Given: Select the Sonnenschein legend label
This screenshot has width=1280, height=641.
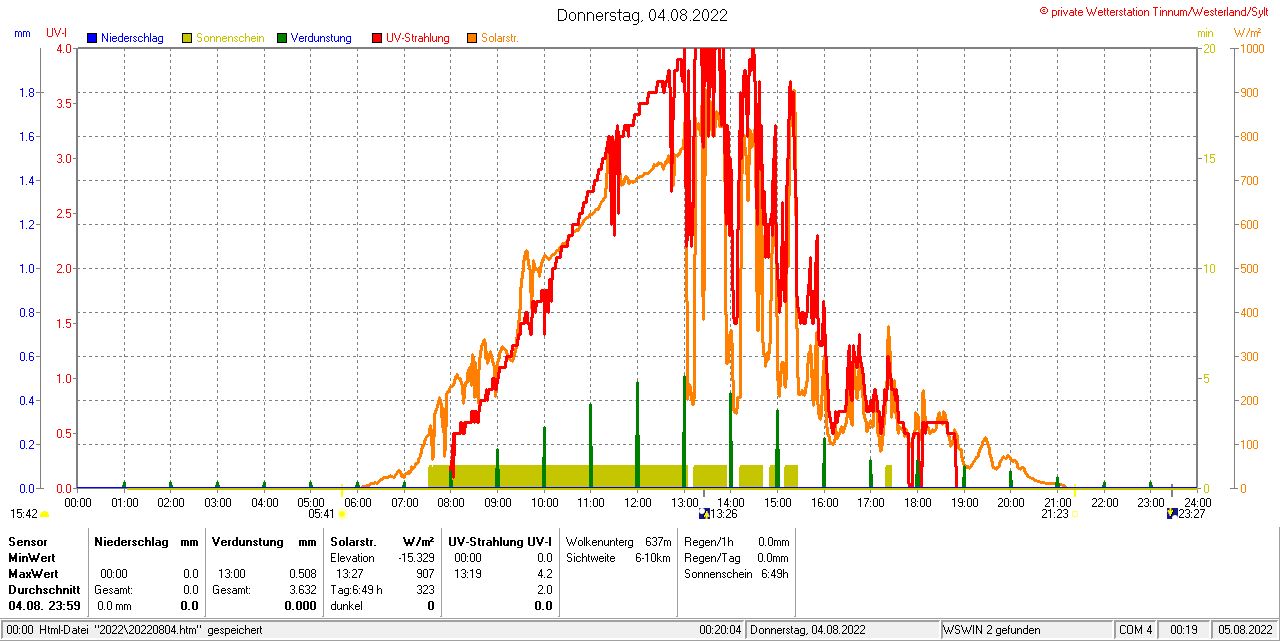Looking at the screenshot, I should (230, 38).
